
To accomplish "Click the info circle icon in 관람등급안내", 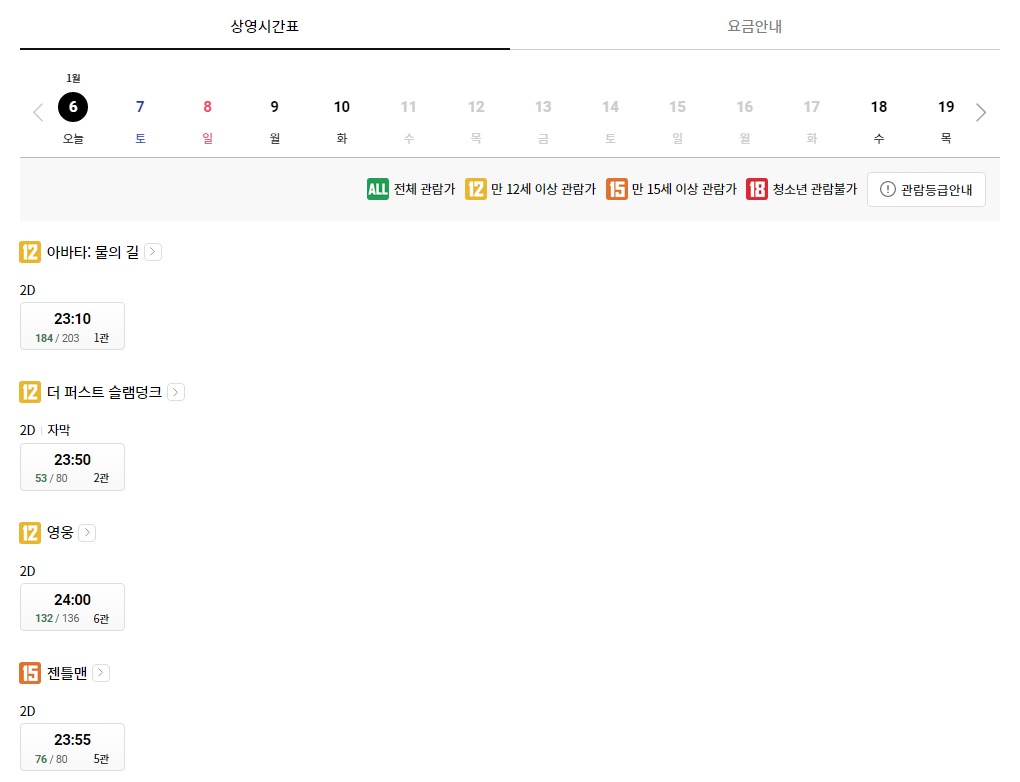I will pyautogui.click(x=887, y=189).
